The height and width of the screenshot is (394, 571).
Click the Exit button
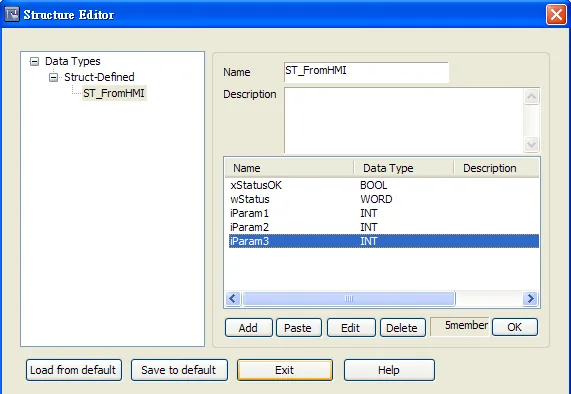285,370
